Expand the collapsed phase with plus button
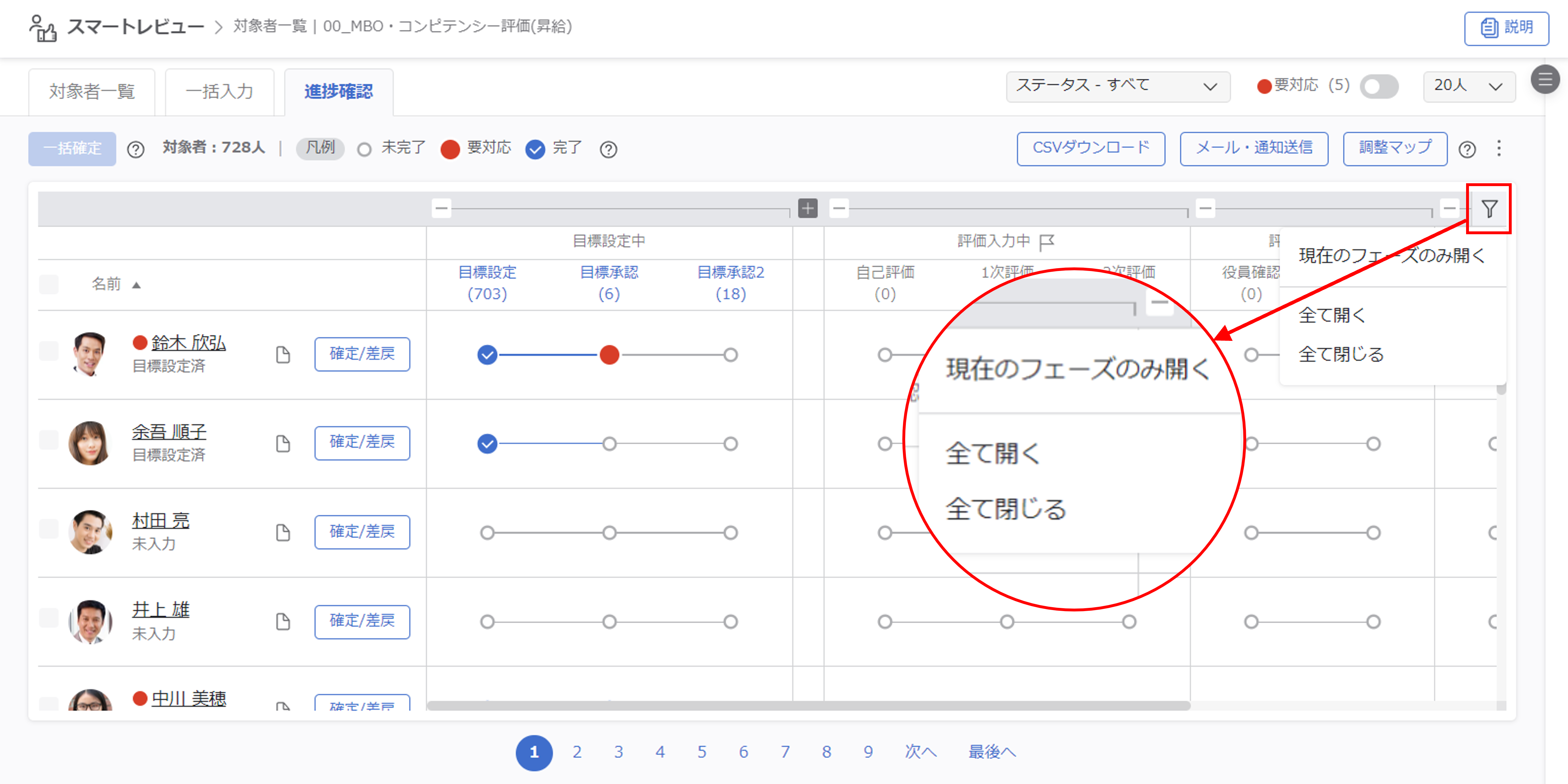Image resolution: width=1568 pixels, height=784 pixels. point(808,209)
